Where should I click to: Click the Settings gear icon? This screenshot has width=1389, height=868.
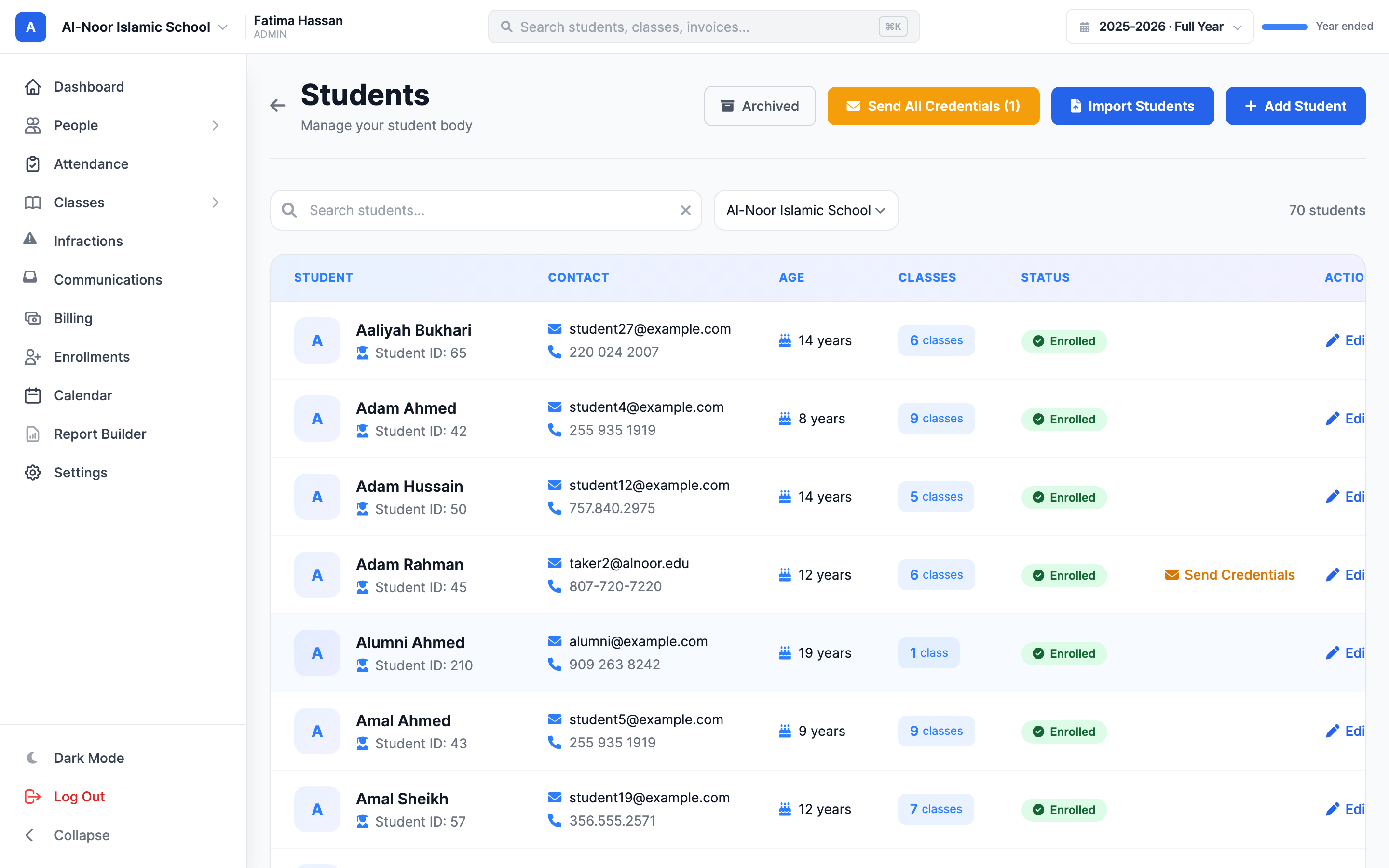tap(33, 473)
